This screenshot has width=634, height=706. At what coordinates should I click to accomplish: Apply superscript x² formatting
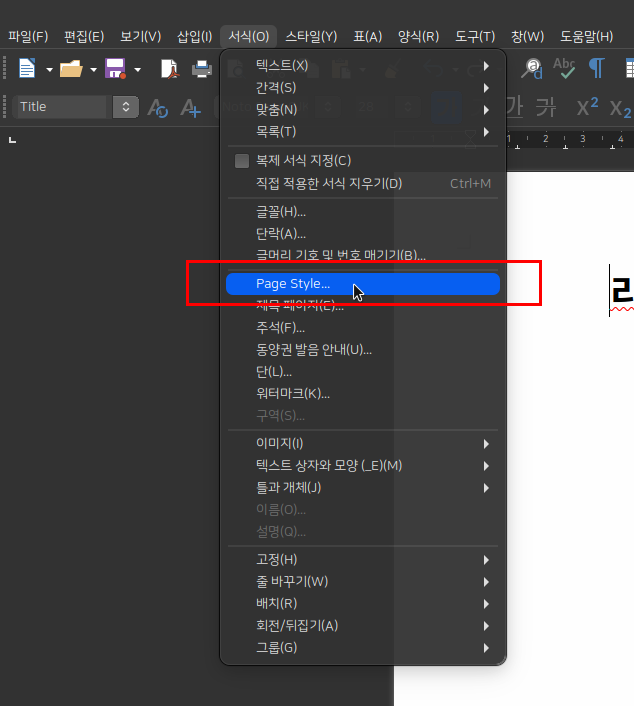coord(588,107)
